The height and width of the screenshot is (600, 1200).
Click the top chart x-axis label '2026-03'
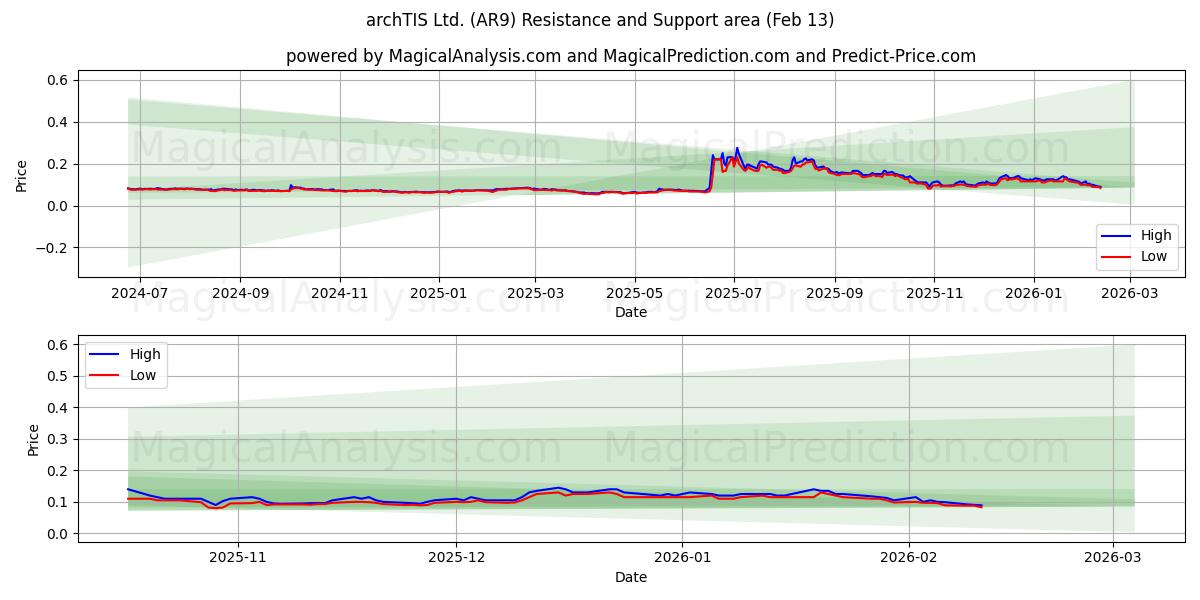[x=1130, y=293]
